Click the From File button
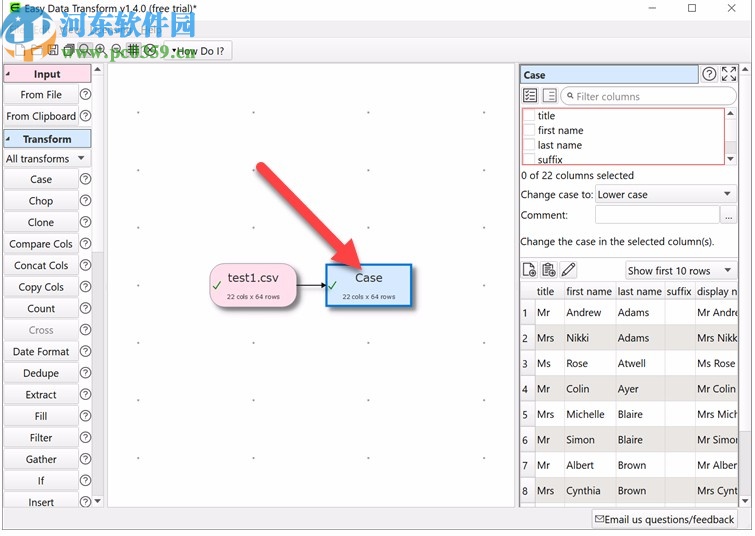Image resolution: width=755 pixels, height=536 pixels. 41,94
